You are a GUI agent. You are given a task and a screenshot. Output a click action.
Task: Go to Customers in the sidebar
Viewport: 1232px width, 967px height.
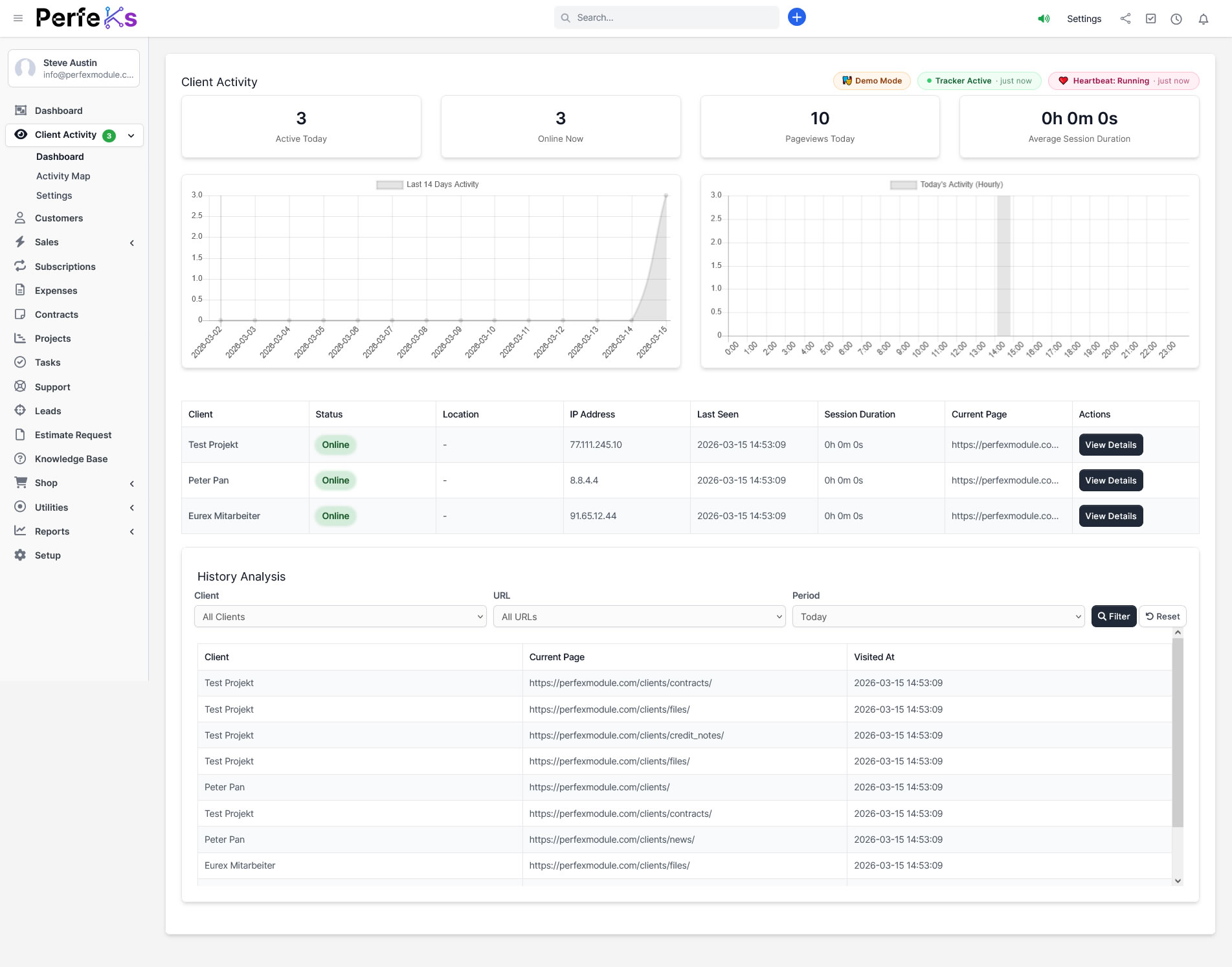pos(59,218)
